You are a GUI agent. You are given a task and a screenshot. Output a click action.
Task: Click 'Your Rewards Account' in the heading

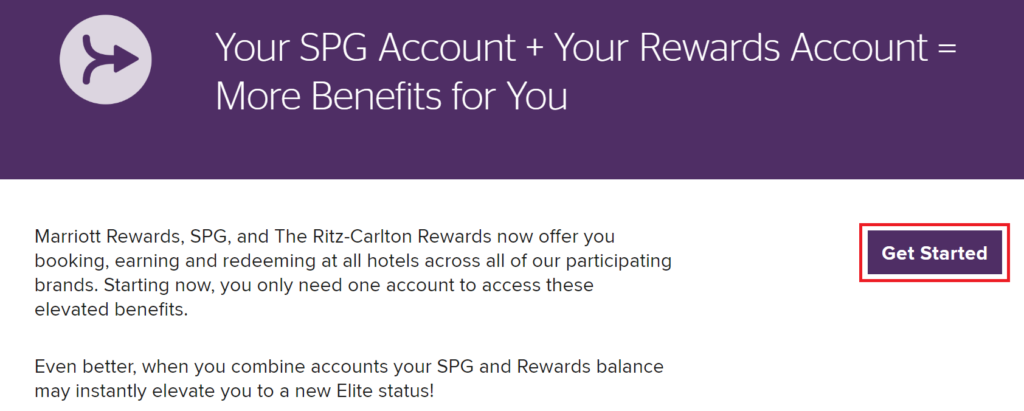tap(741, 48)
